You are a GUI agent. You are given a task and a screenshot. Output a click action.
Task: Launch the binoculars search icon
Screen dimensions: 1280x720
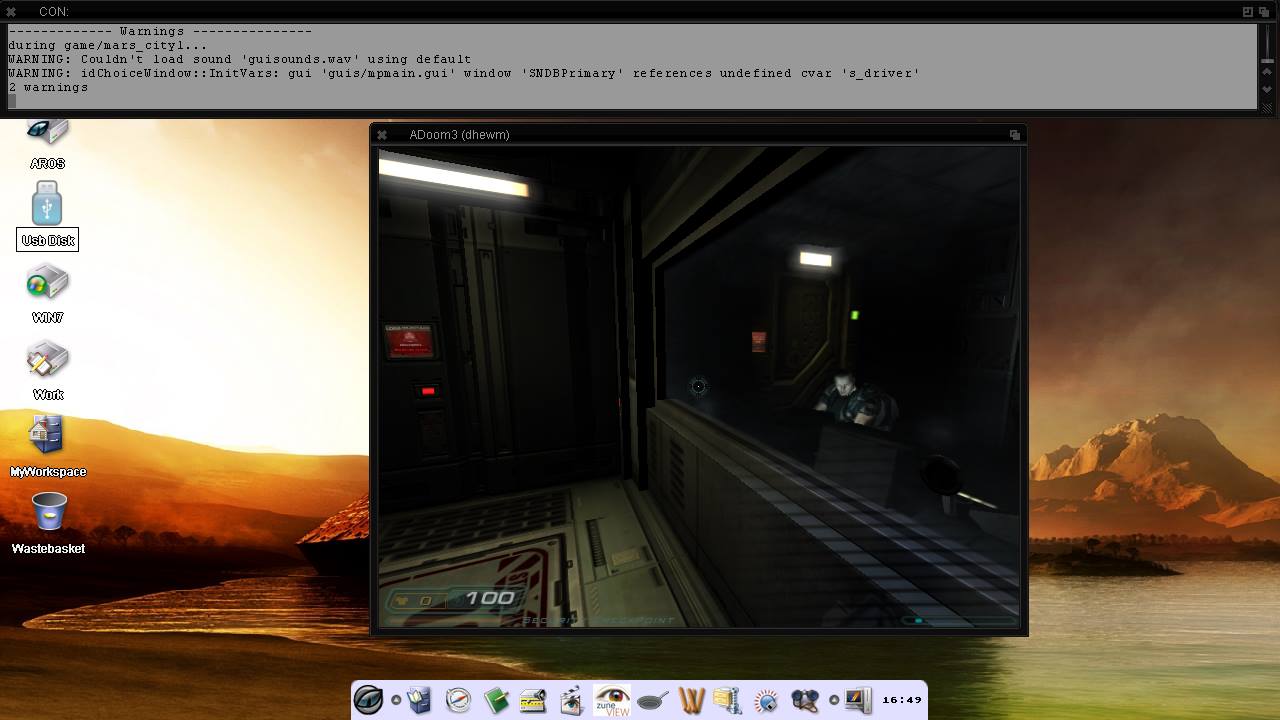pos(804,700)
